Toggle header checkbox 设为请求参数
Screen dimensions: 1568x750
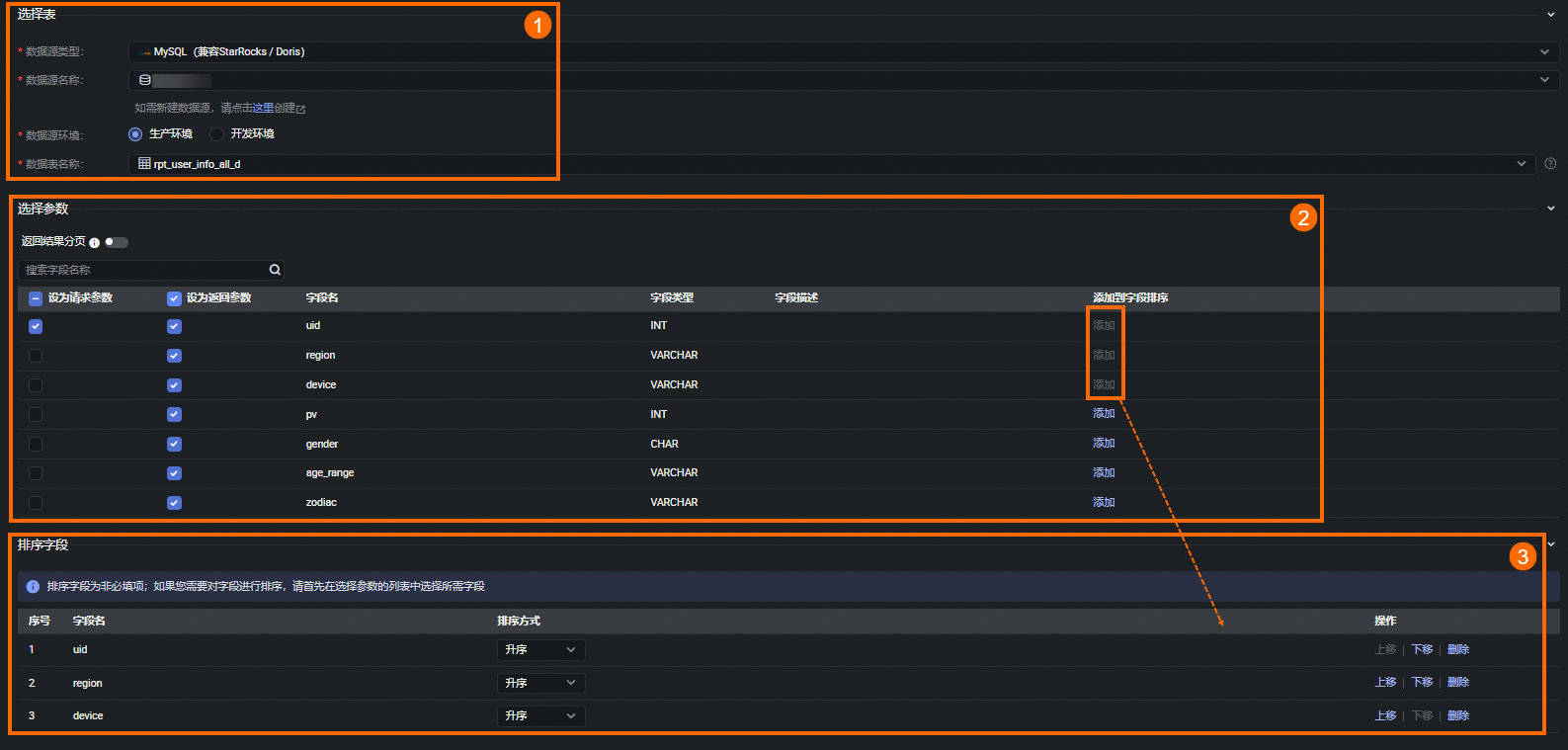(36, 298)
